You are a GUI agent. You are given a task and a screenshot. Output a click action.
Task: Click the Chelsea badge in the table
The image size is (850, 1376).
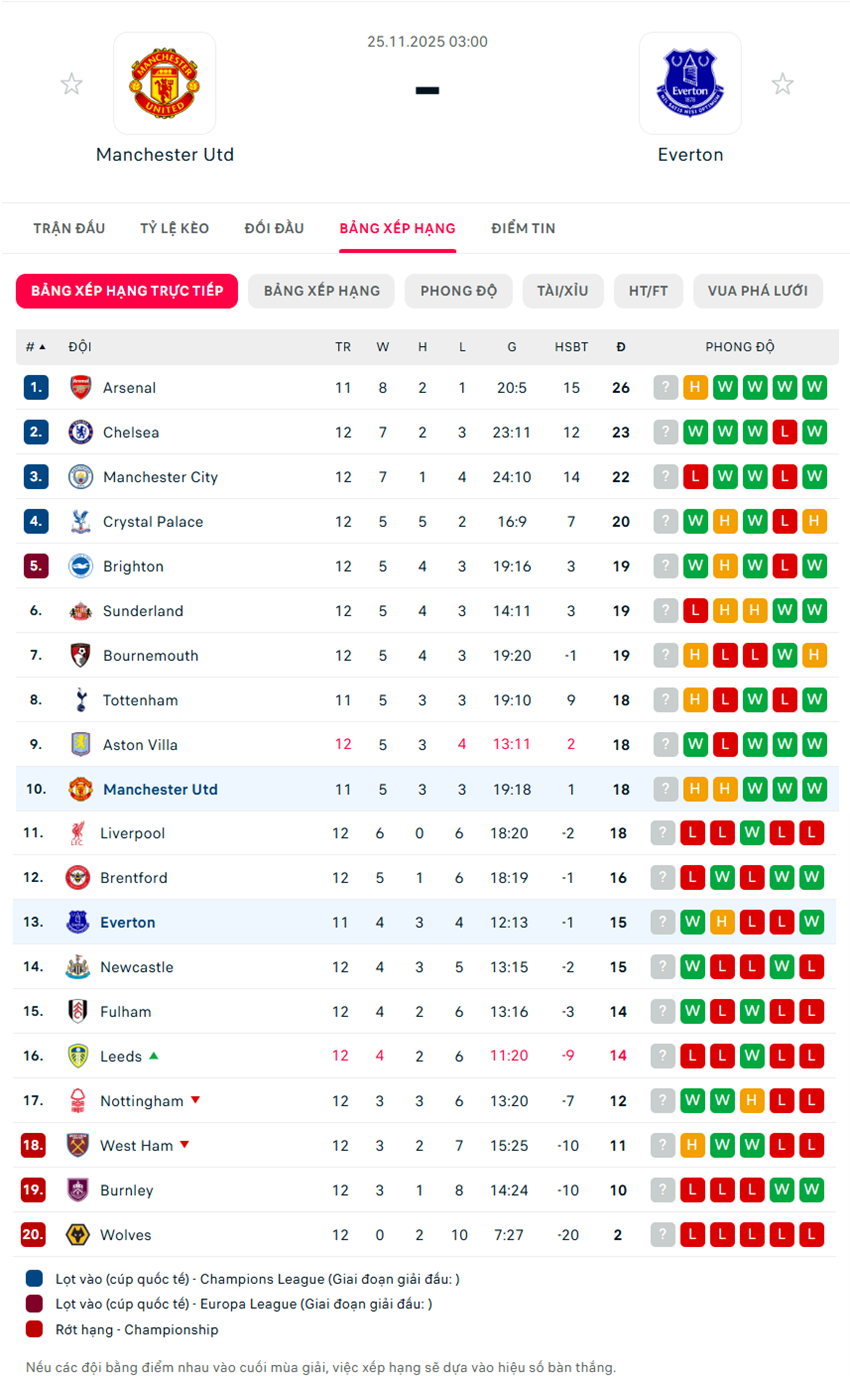pyautogui.click(x=80, y=432)
